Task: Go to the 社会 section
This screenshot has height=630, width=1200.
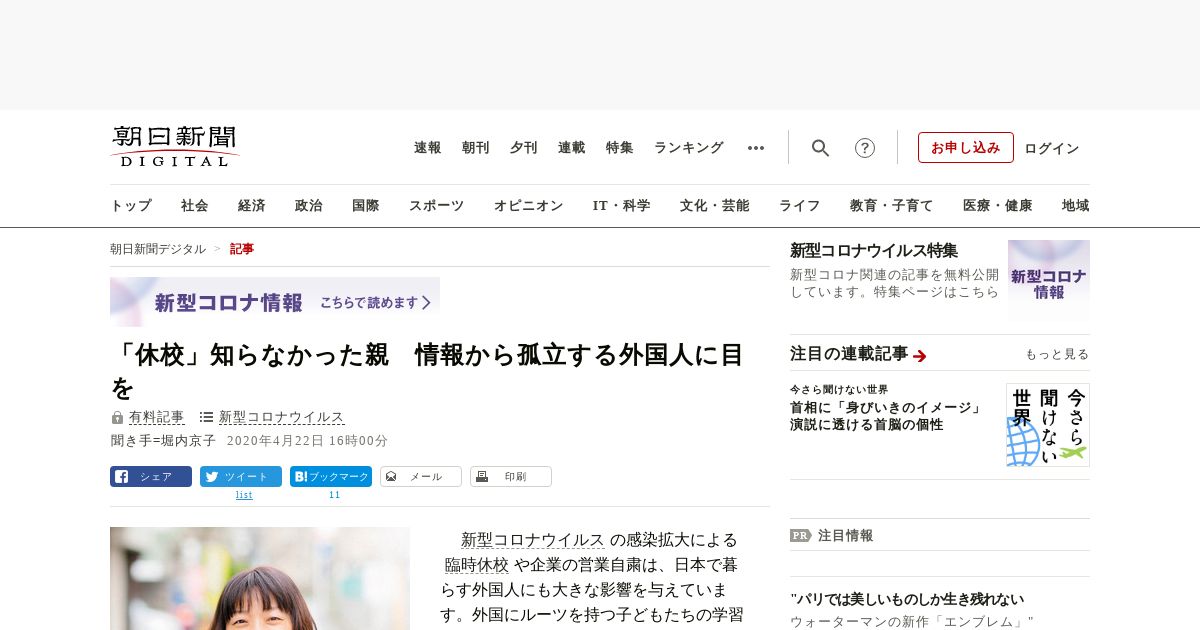Action: [195, 206]
